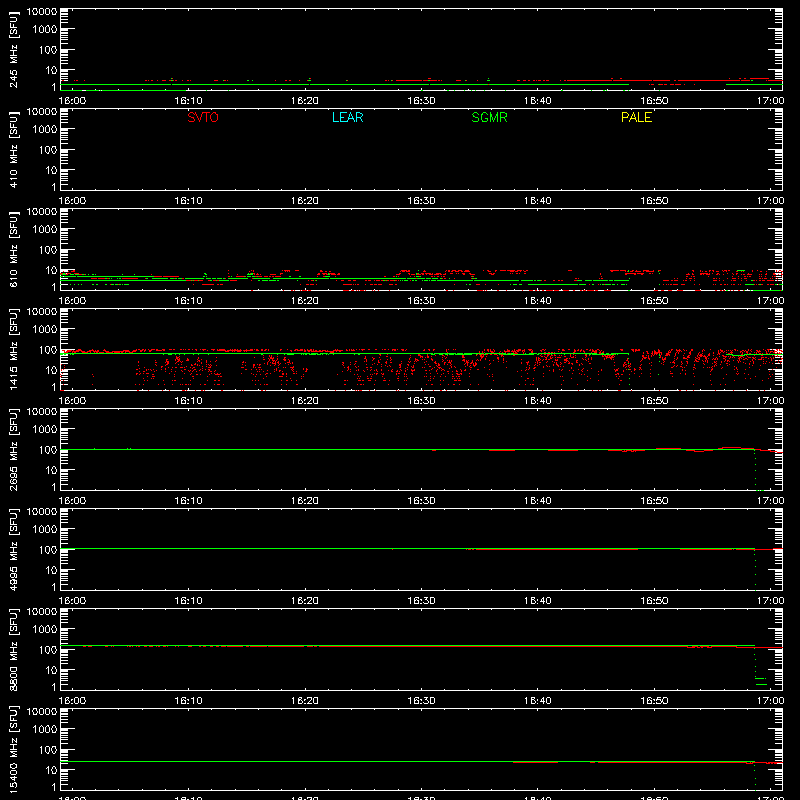The height and width of the screenshot is (800, 800).
Task: Click 16:50 tick under the 8800 MHz panel
Action: [654, 701]
